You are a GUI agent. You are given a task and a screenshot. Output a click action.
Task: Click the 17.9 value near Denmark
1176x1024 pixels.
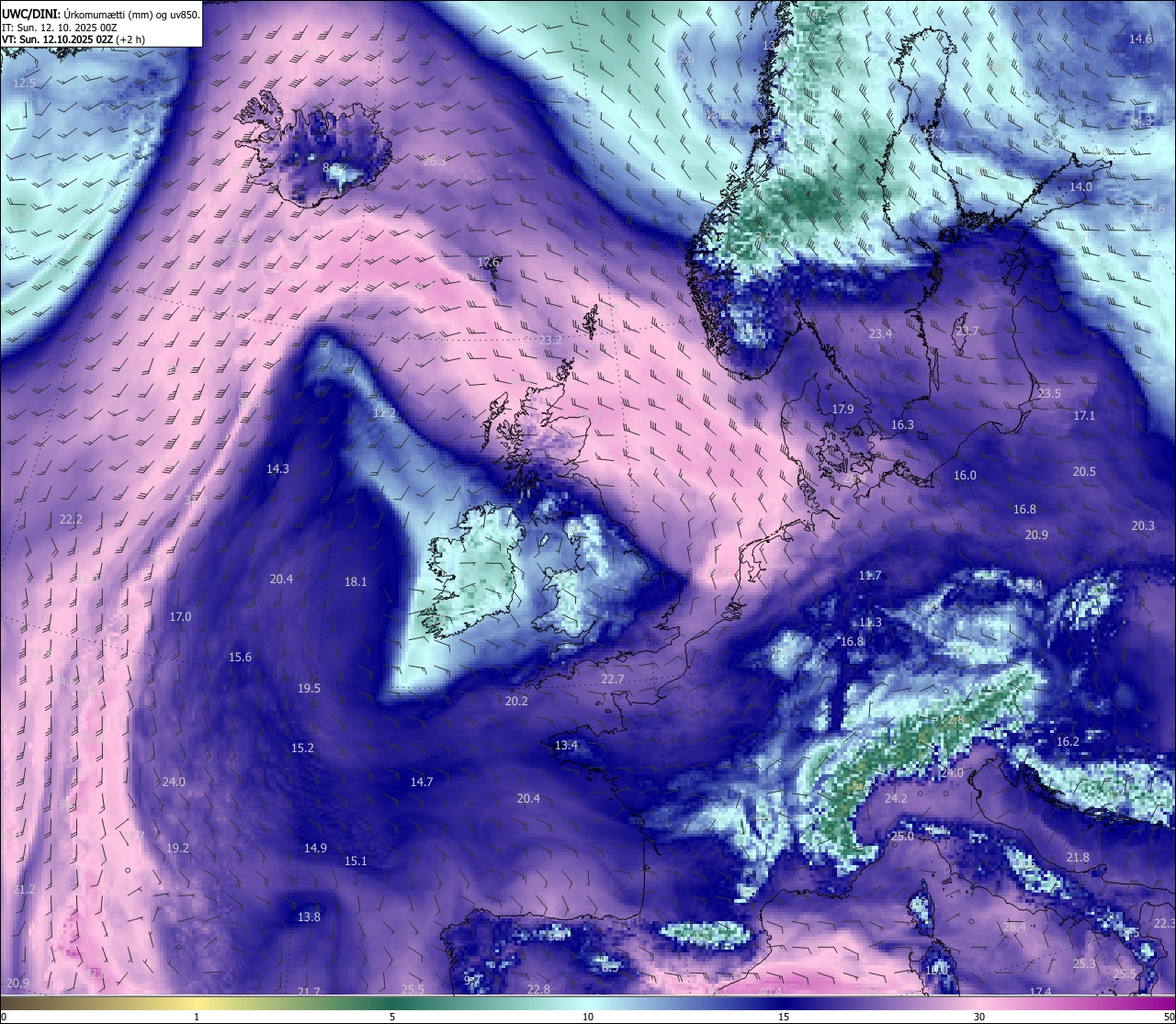842,409
